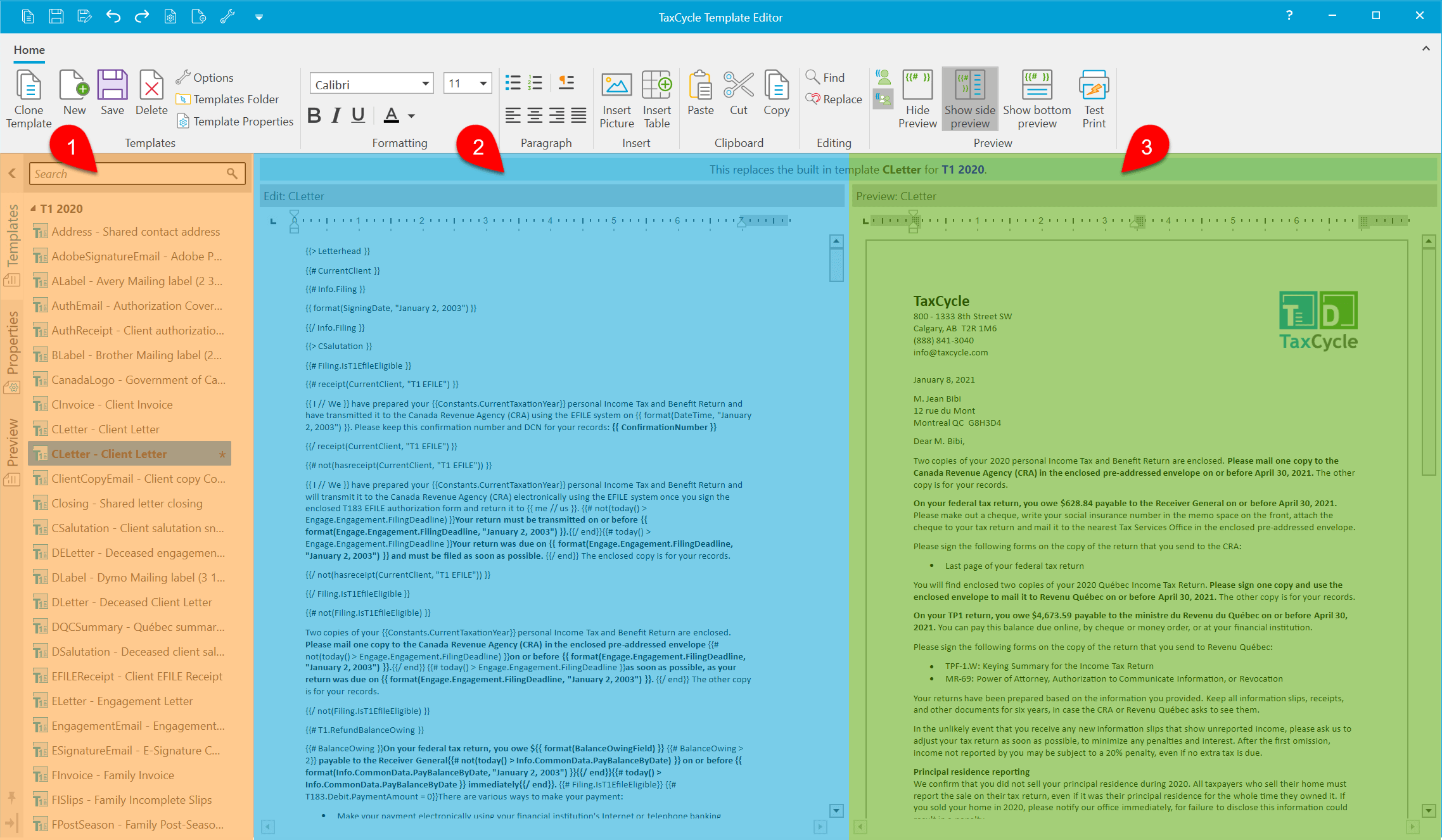Click Show bottom preview

coord(1037,99)
